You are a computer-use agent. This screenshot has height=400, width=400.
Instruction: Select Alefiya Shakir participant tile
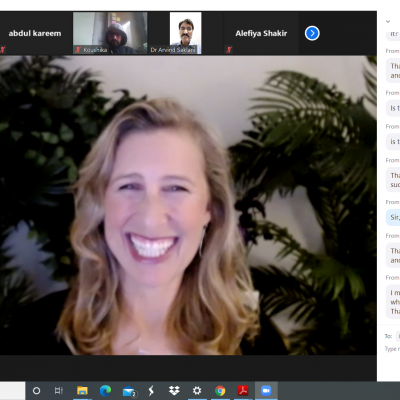coord(261,33)
